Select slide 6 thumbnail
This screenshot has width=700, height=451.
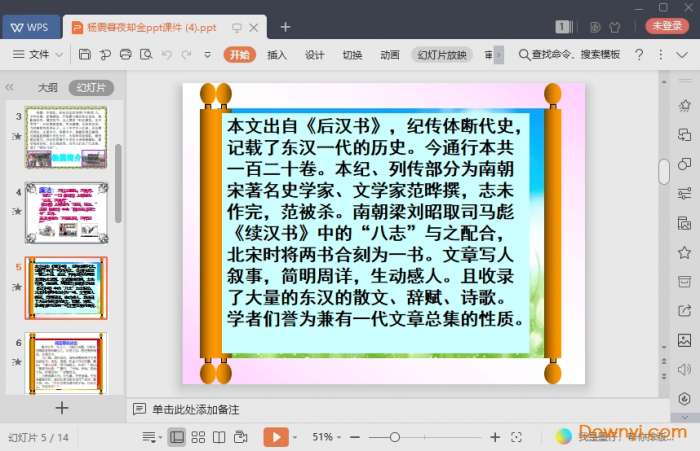tap(66, 363)
